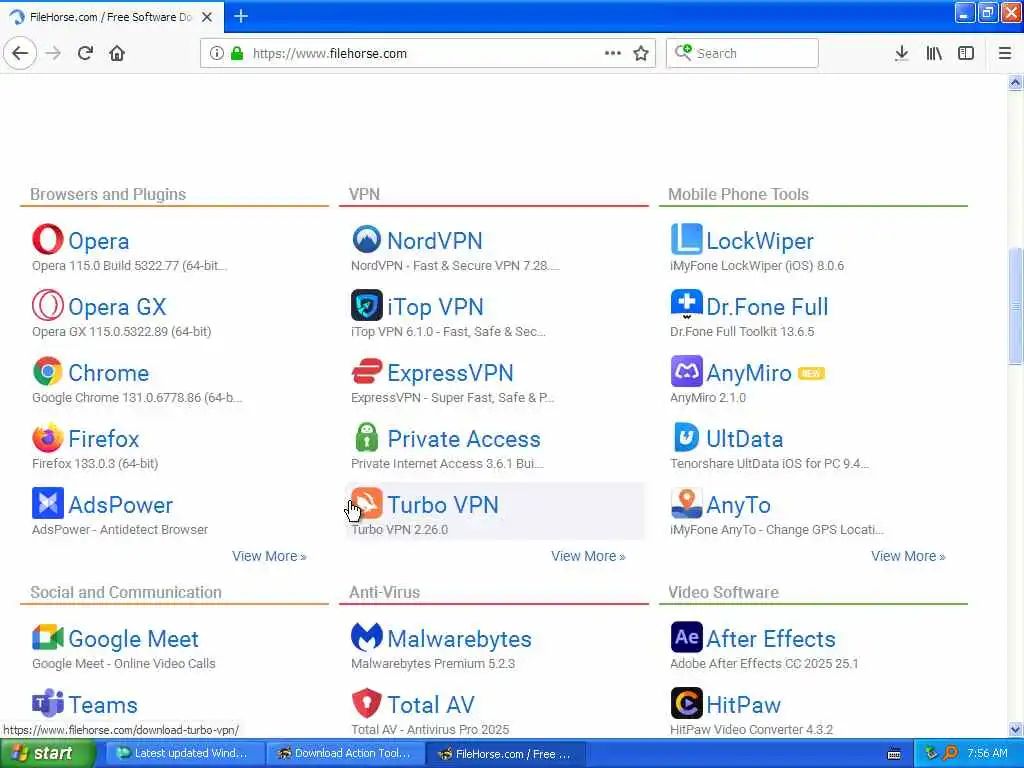The image size is (1024, 768).
Task: Open the Windows start button
Action: click(47, 754)
